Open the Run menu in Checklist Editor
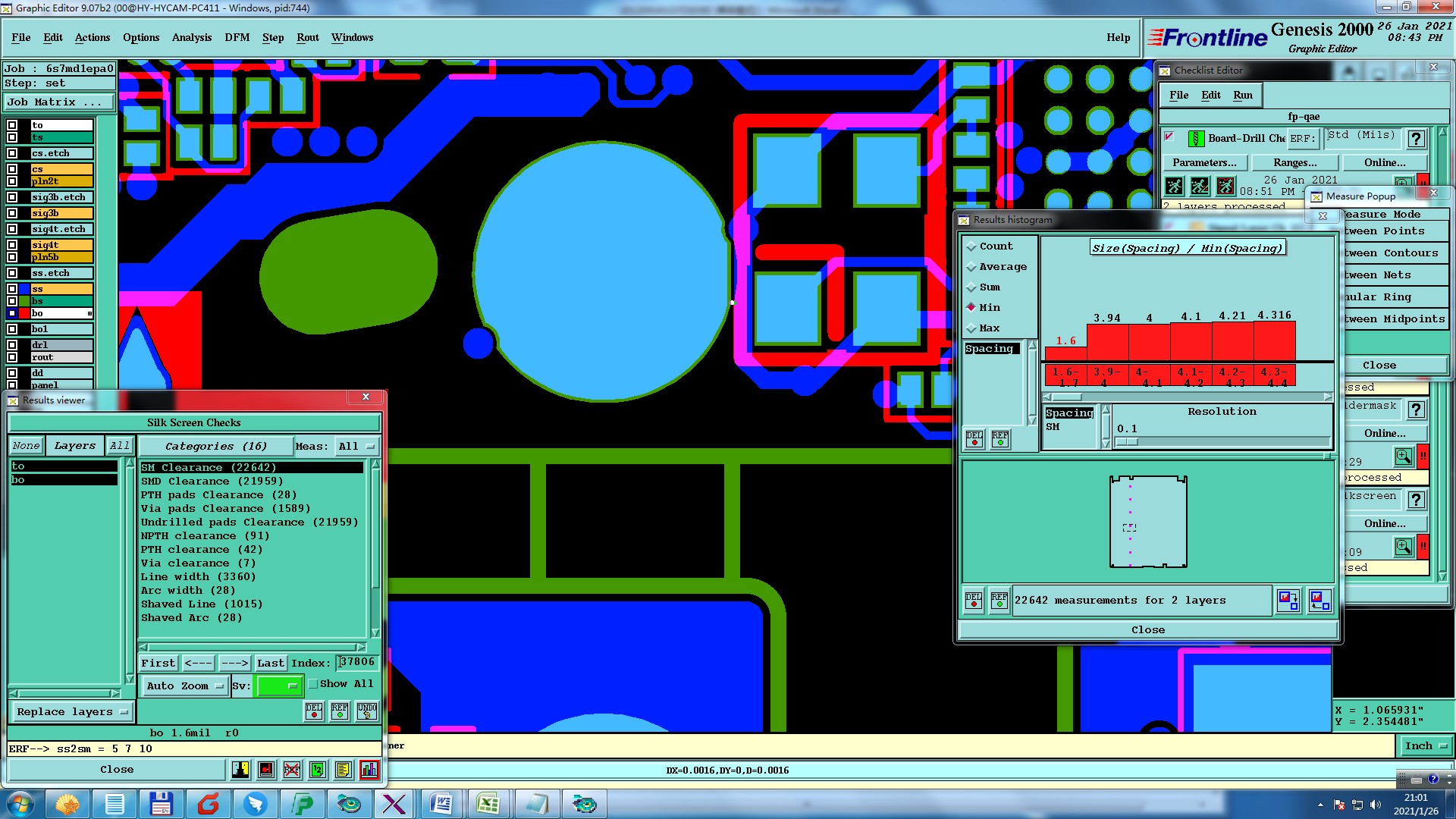Screen dimensions: 1456x819 (1243, 95)
